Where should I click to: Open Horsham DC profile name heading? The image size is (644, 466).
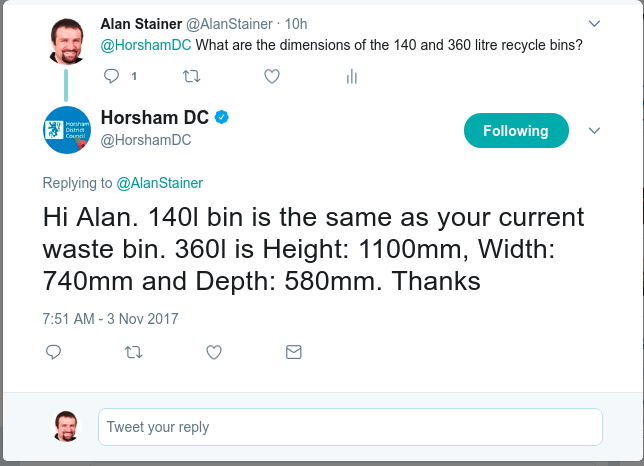coord(155,117)
